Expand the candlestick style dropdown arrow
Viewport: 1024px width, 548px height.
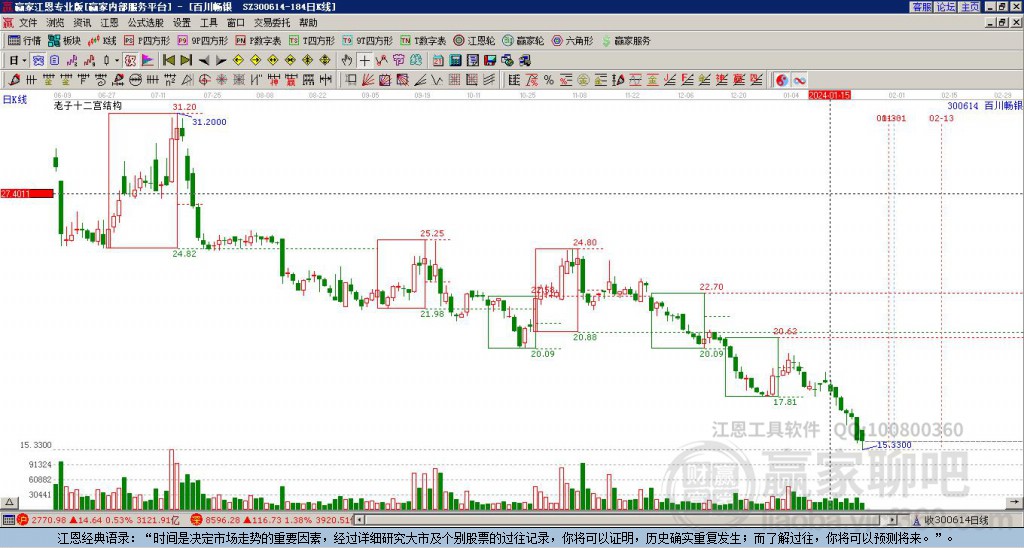[x=116, y=61]
